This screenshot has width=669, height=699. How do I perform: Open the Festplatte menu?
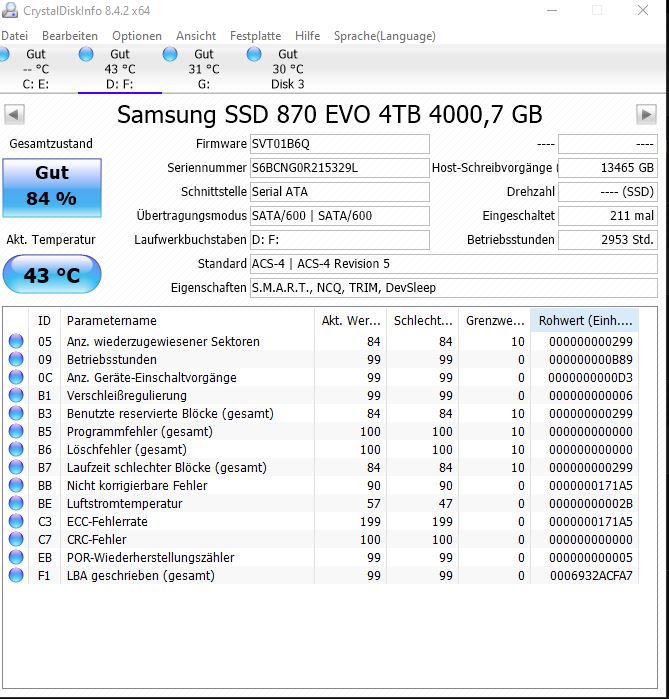pos(255,36)
